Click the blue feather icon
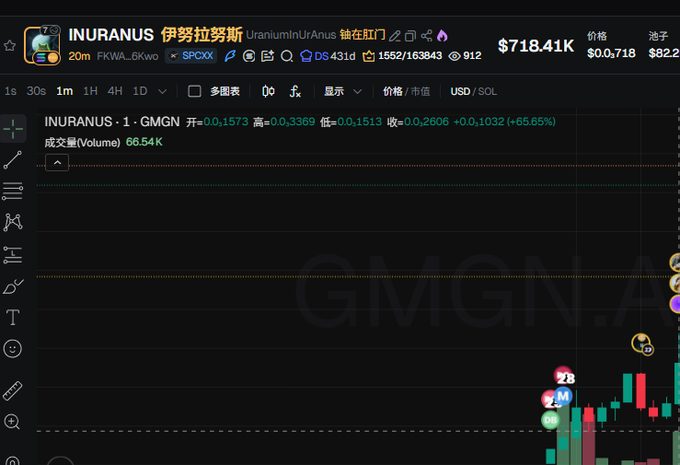The height and width of the screenshot is (465, 680). point(230,56)
